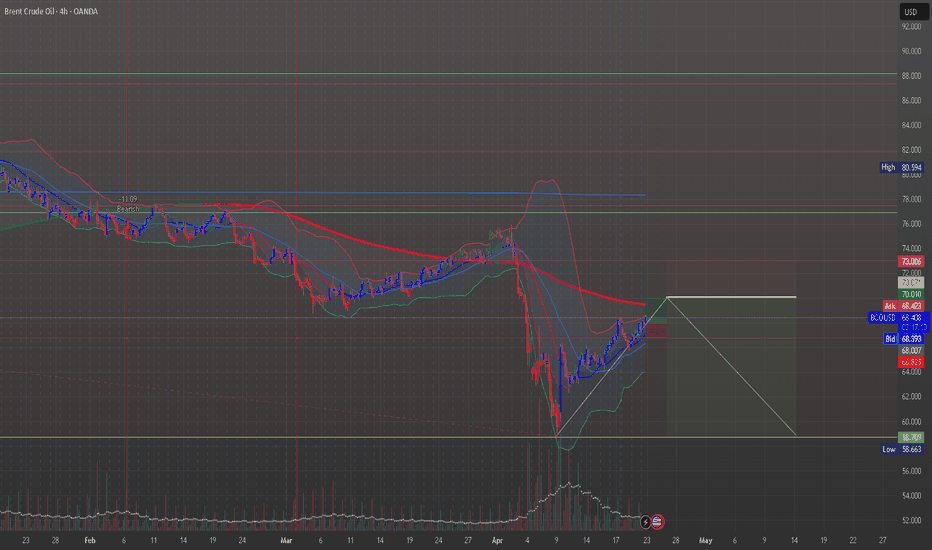Click the Feb label on time axis

point(90,540)
